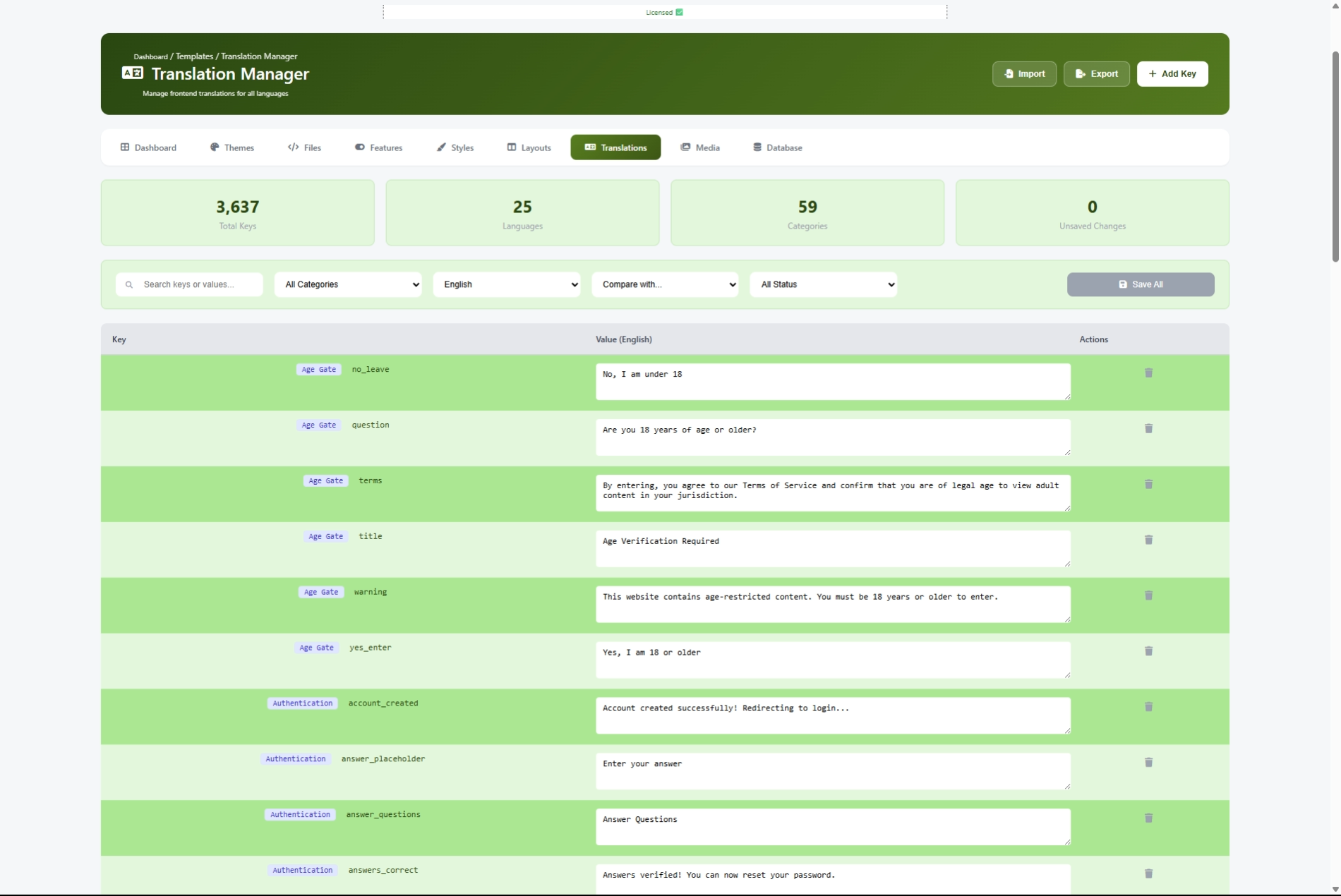Click into the yes_enter value textarea
Image resolution: width=1341 pixels, height=896 pixels.
tap(833, 660)
